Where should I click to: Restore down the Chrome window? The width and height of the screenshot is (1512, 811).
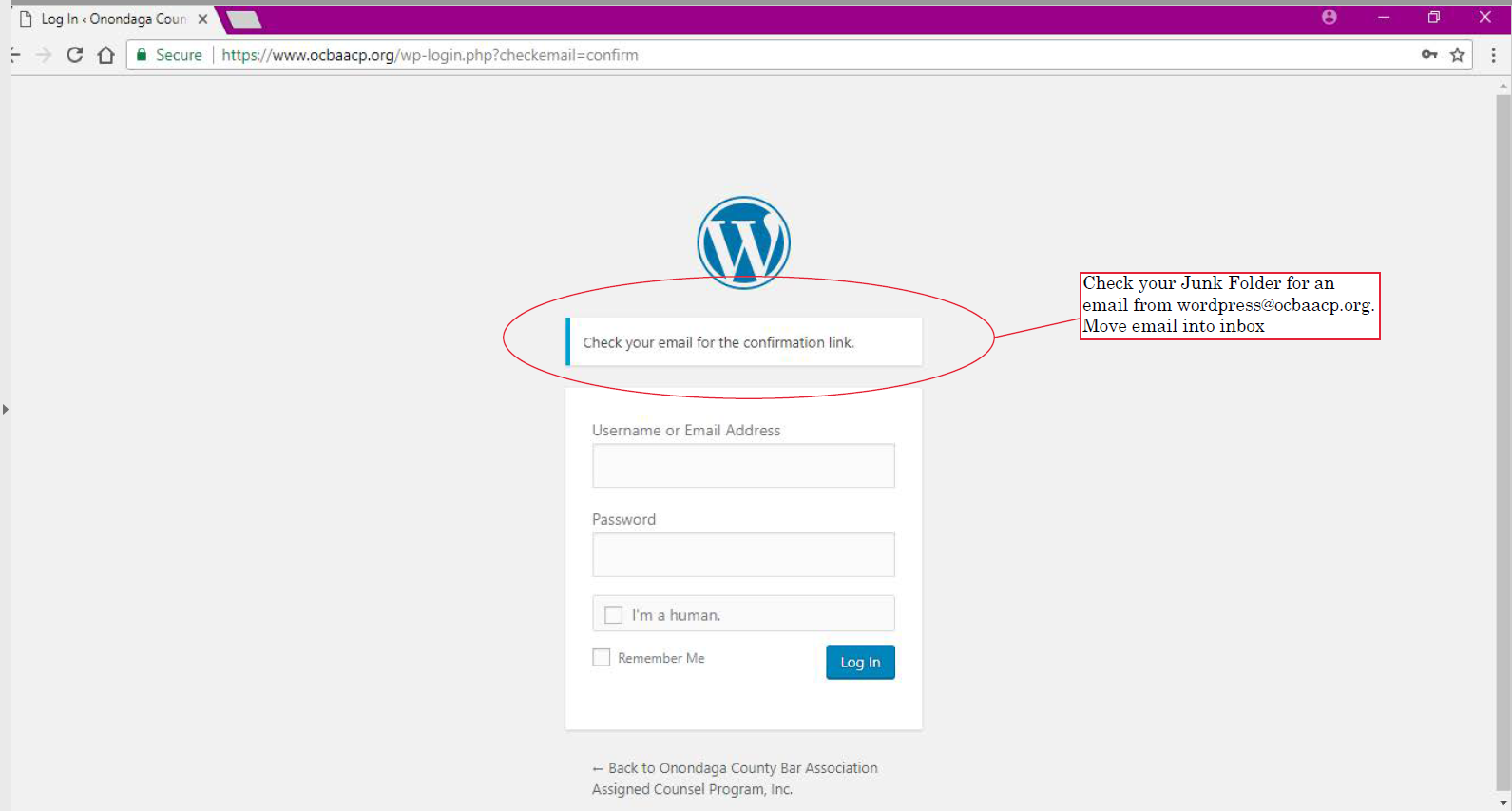click(1434, 17)
